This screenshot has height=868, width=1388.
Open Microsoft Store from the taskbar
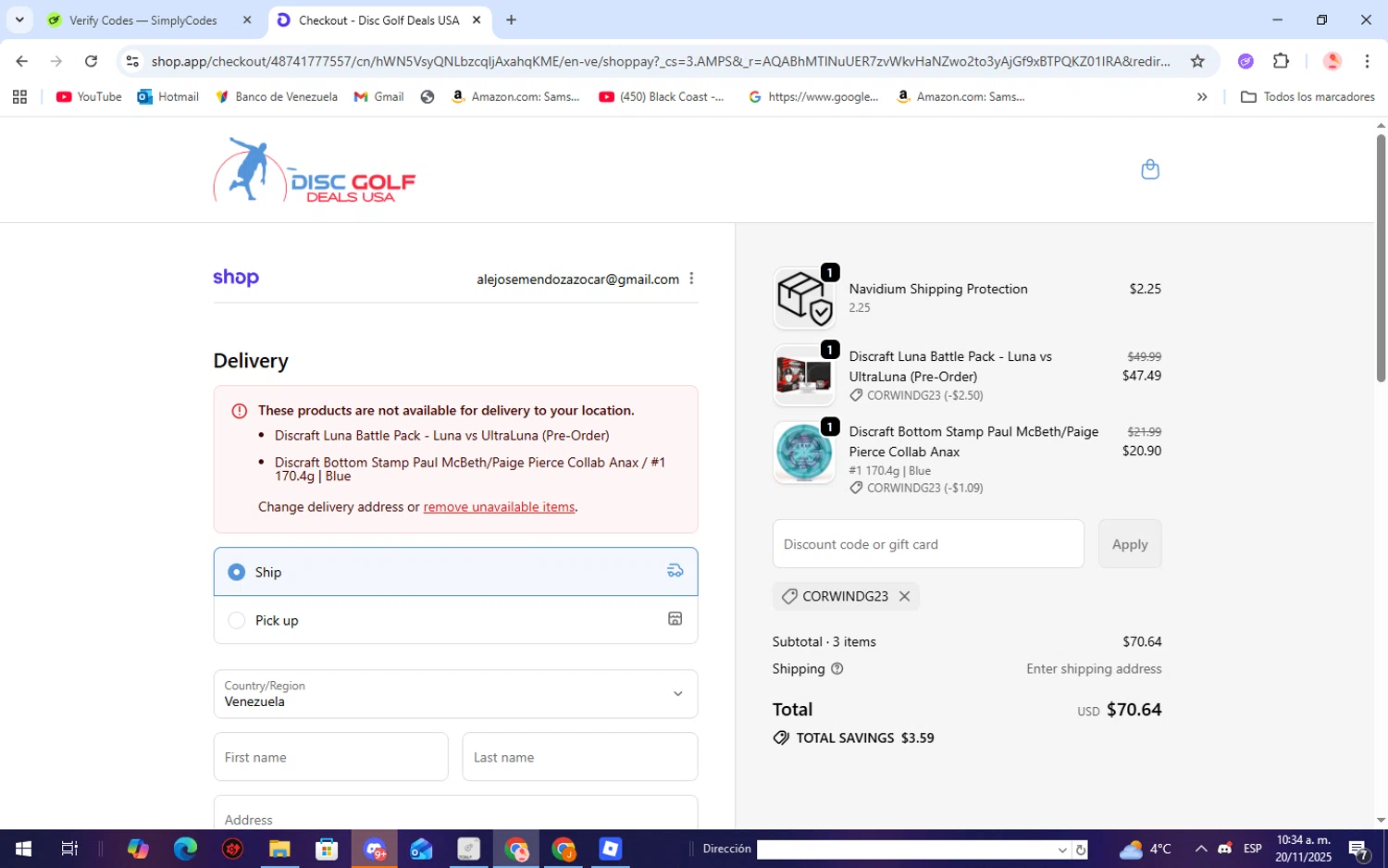tap(327, 849)
